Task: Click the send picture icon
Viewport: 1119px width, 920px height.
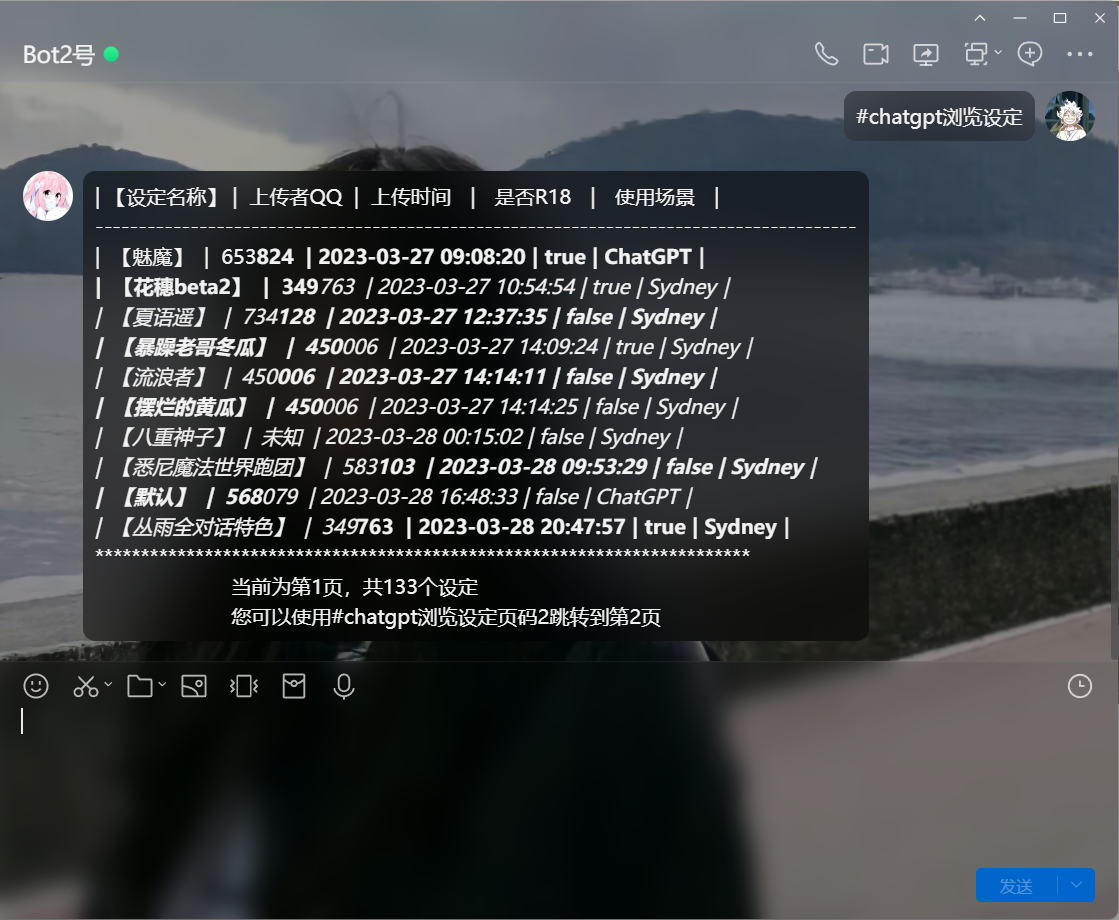Action: 193,686
